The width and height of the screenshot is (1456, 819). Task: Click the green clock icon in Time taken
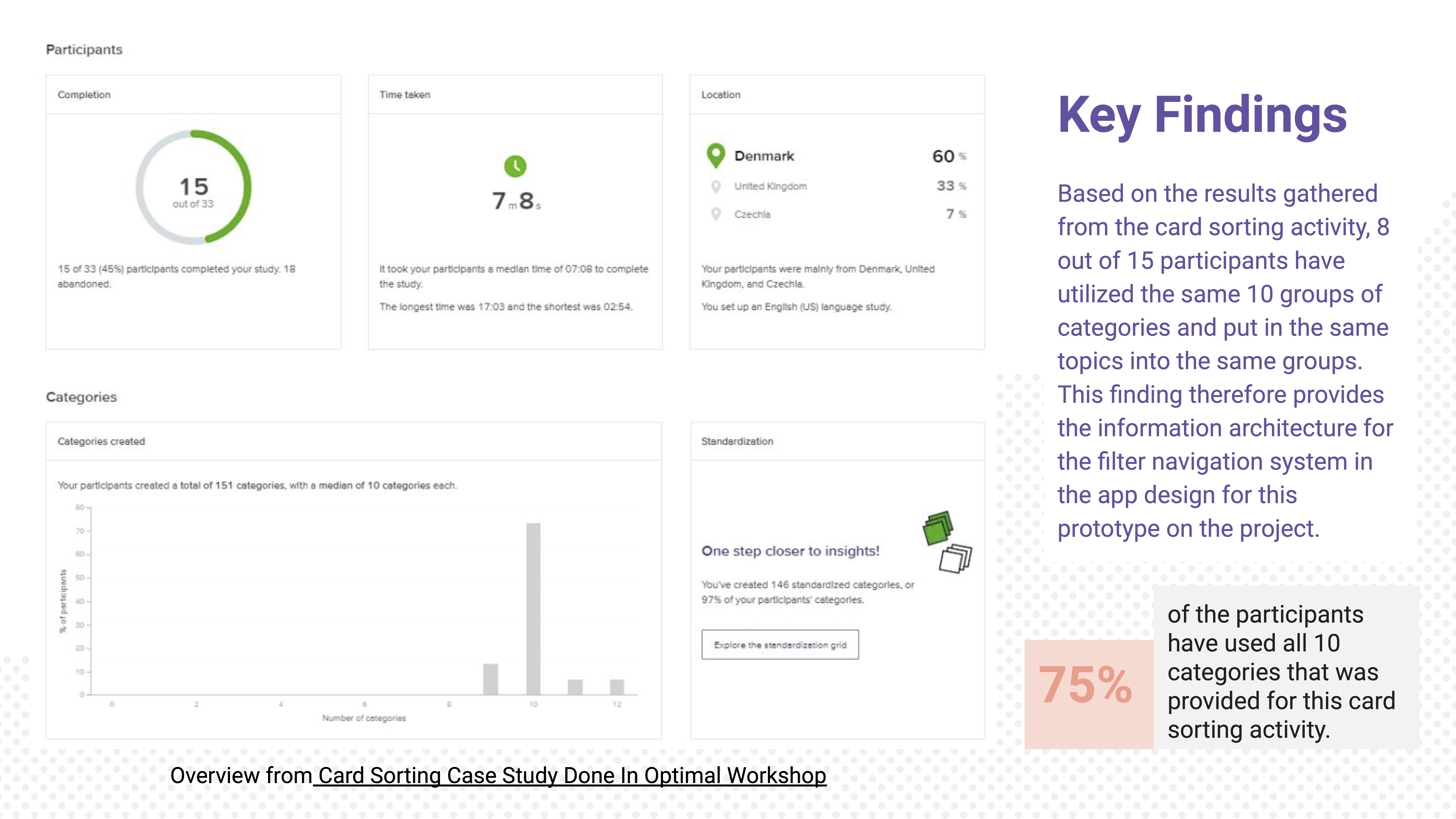tap(515, 166)
